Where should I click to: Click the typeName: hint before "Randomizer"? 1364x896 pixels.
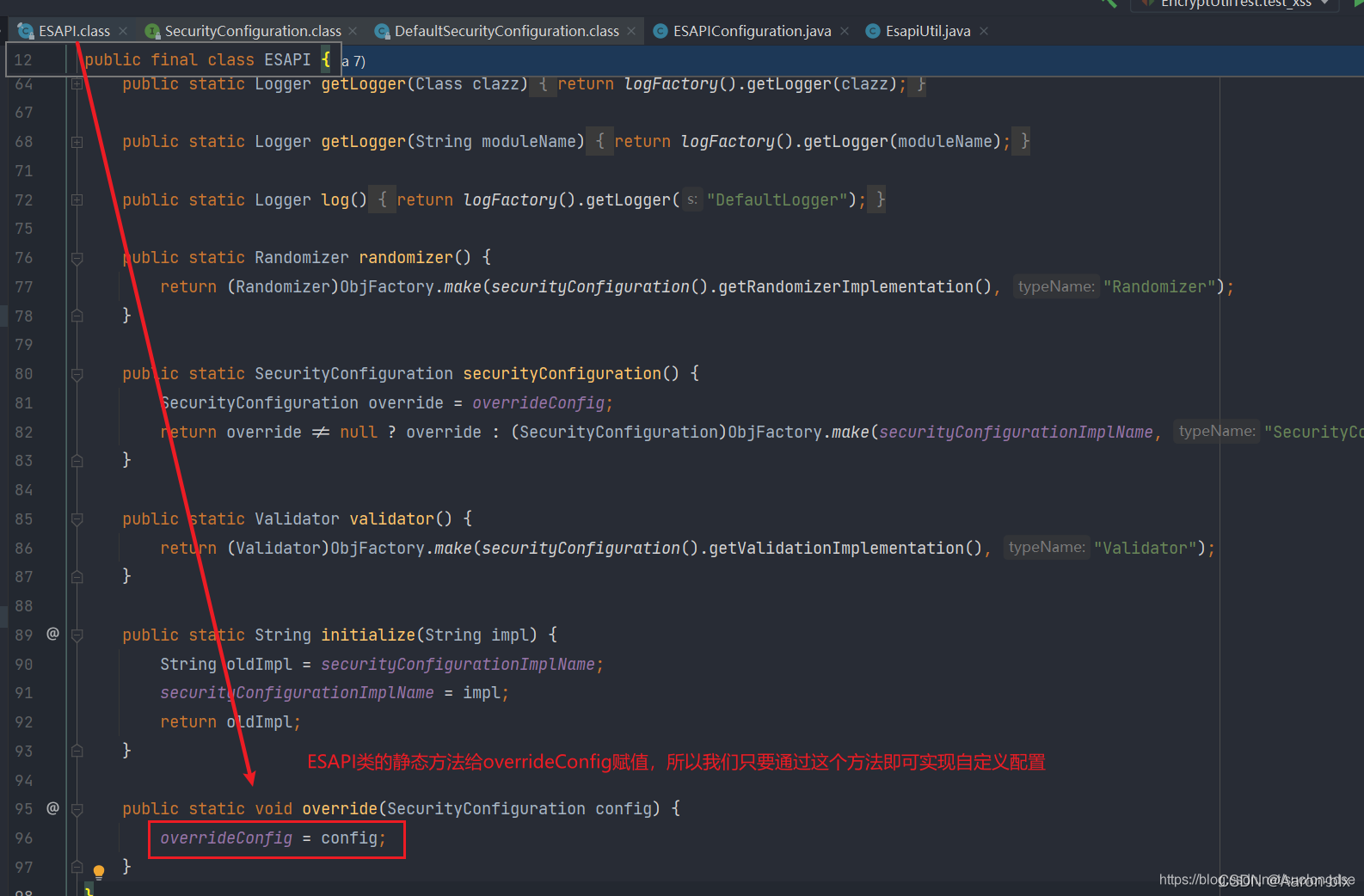tap(1056, 286)
